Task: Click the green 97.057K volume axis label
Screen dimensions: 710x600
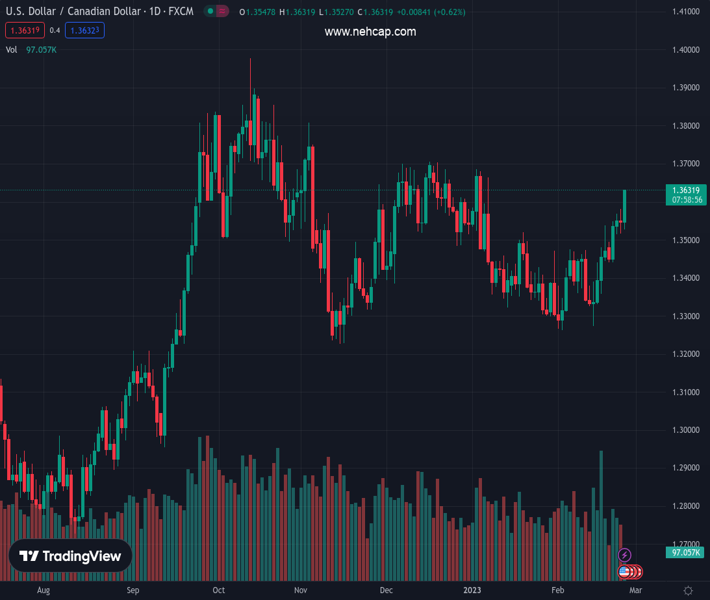Action: tap(686, 552)
